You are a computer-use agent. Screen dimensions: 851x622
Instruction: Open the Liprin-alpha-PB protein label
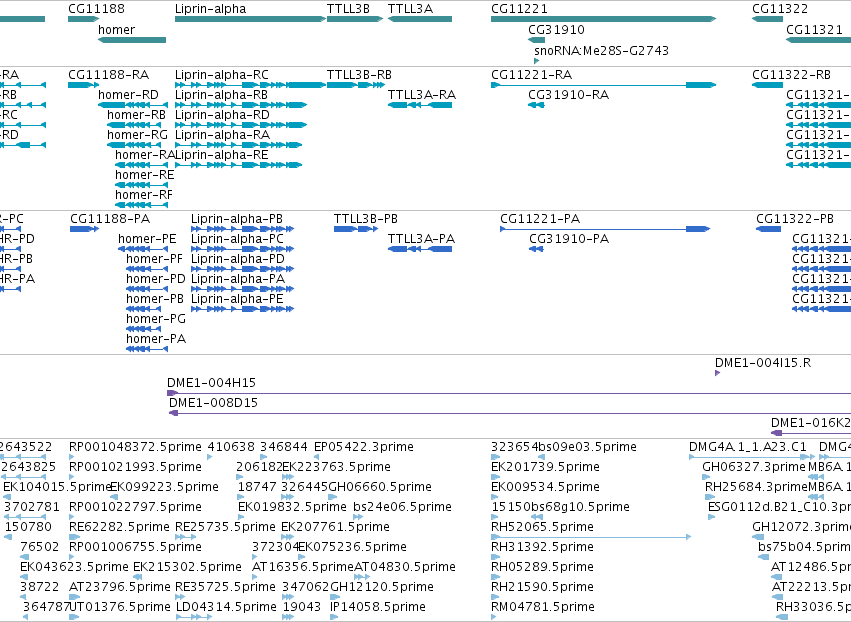(x=237, y=219)
